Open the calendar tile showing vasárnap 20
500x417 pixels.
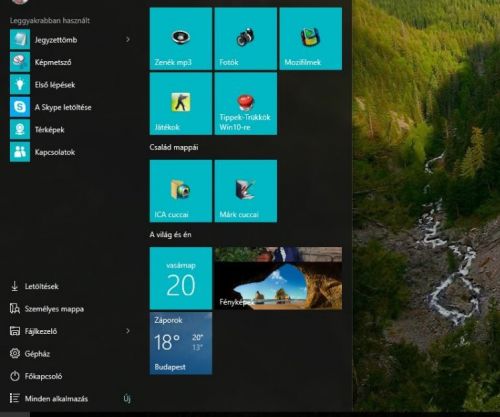coord(181,278)
